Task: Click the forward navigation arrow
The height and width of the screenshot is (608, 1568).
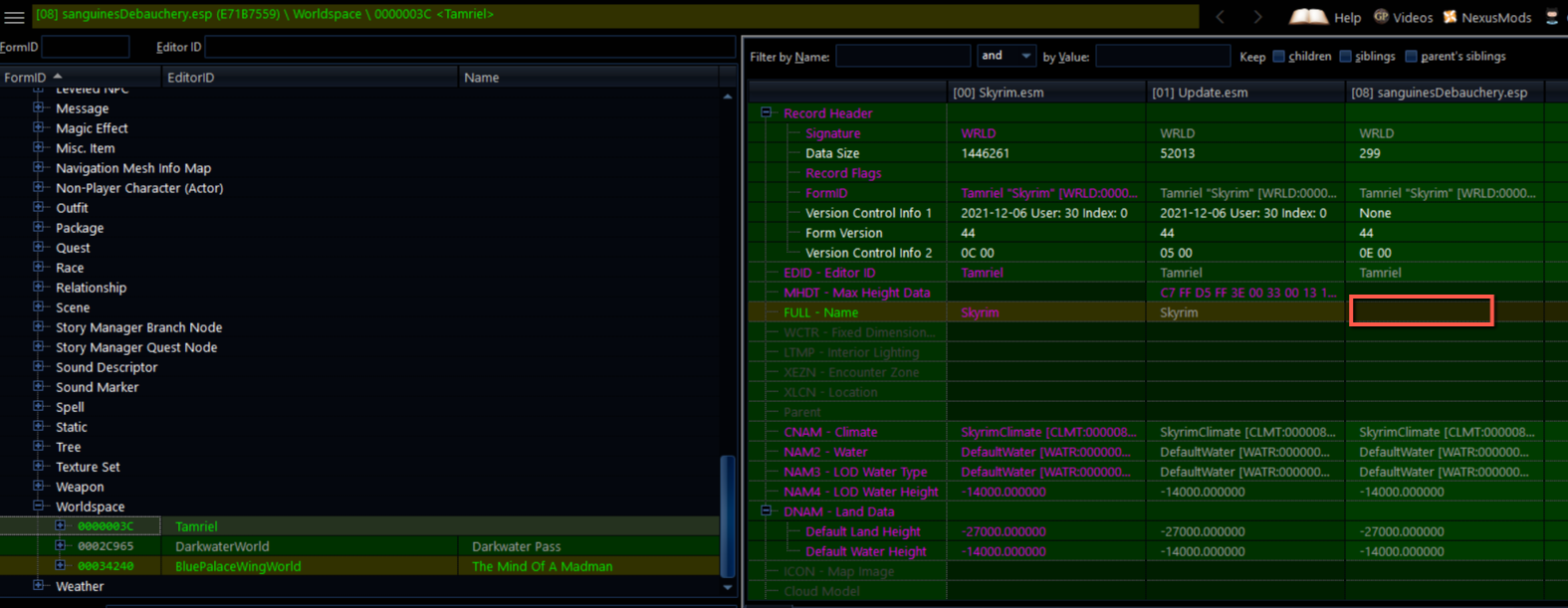Action: point(1257,17)
